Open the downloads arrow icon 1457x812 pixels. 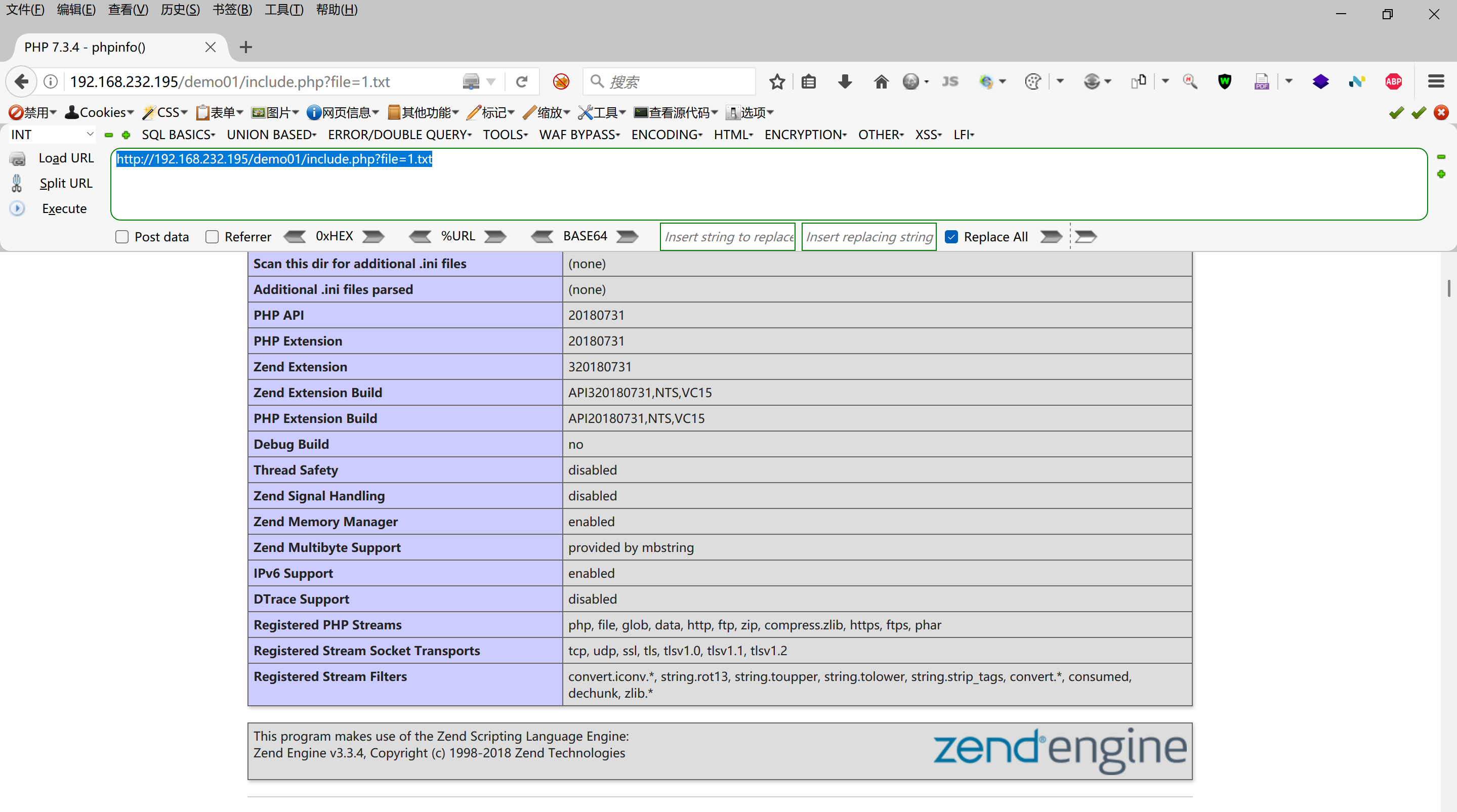pos(845,82)
